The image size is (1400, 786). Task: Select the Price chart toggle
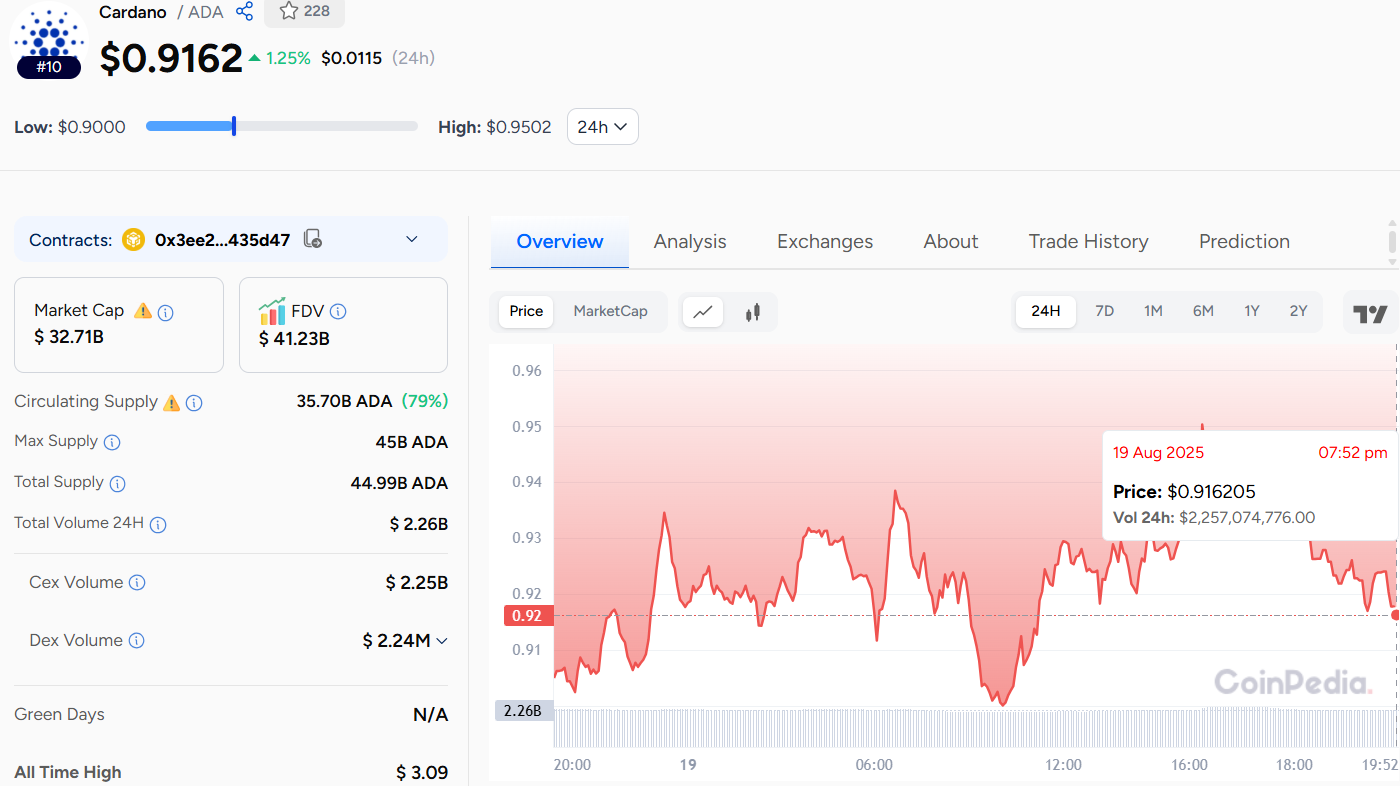[x=526, y=311]
